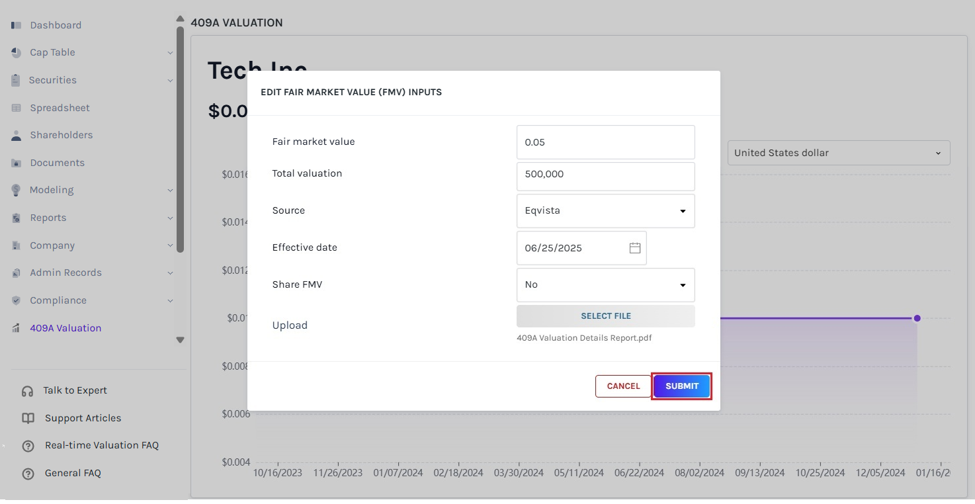
Task: Expand the Cap Table menu chevron
Action: tap(170, 53)
